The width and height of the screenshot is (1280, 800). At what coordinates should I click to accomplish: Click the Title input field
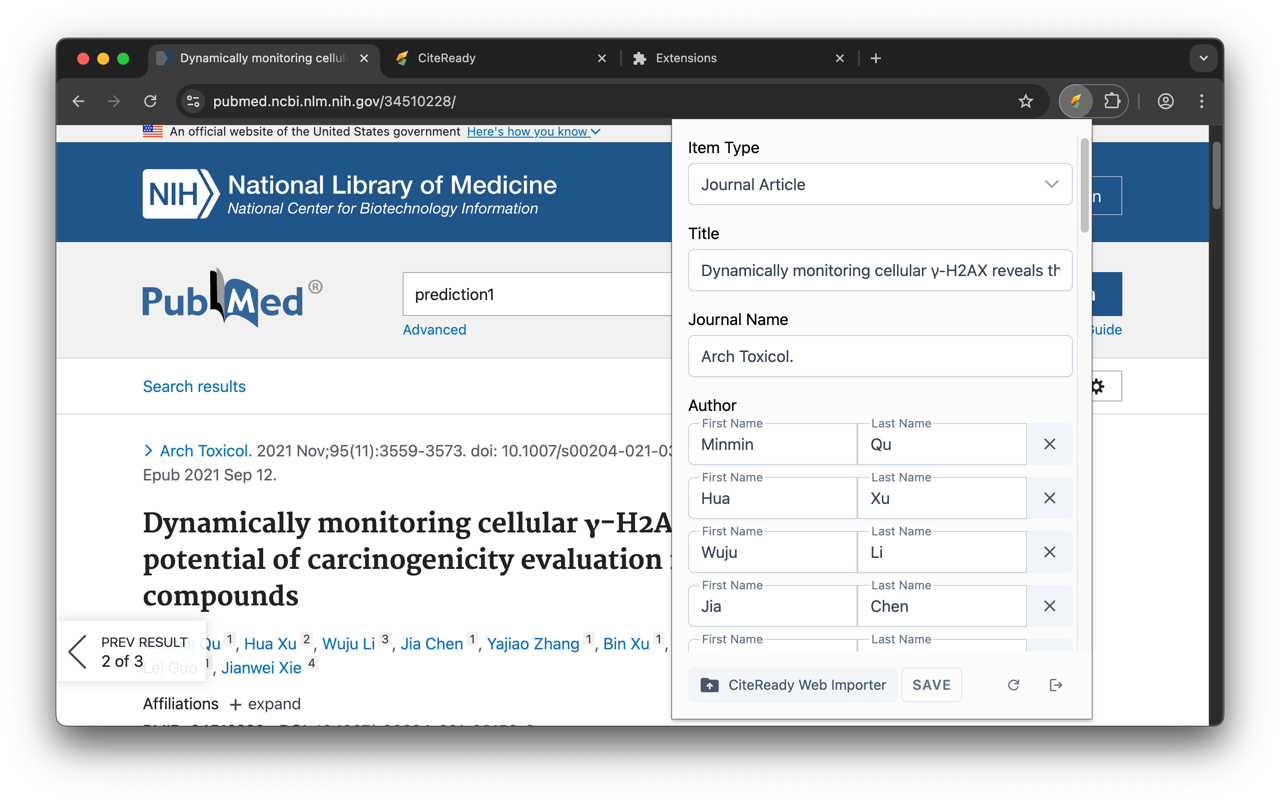[x=880, y=271]
